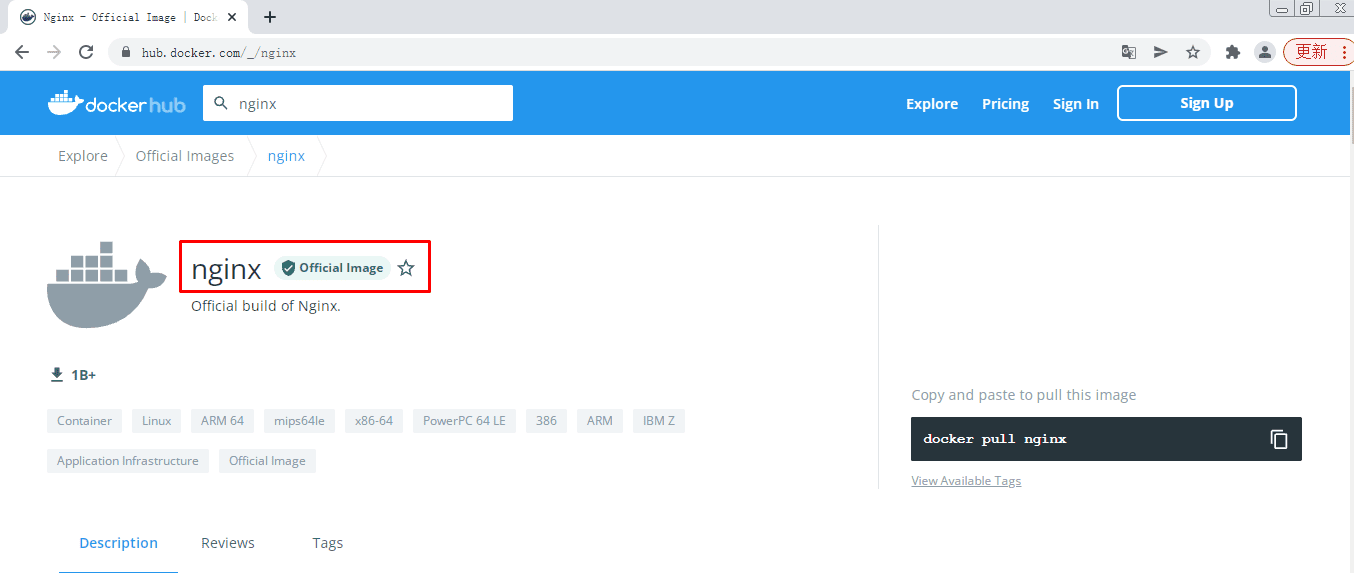Click the browser forward arrow

tap(54, 52)
